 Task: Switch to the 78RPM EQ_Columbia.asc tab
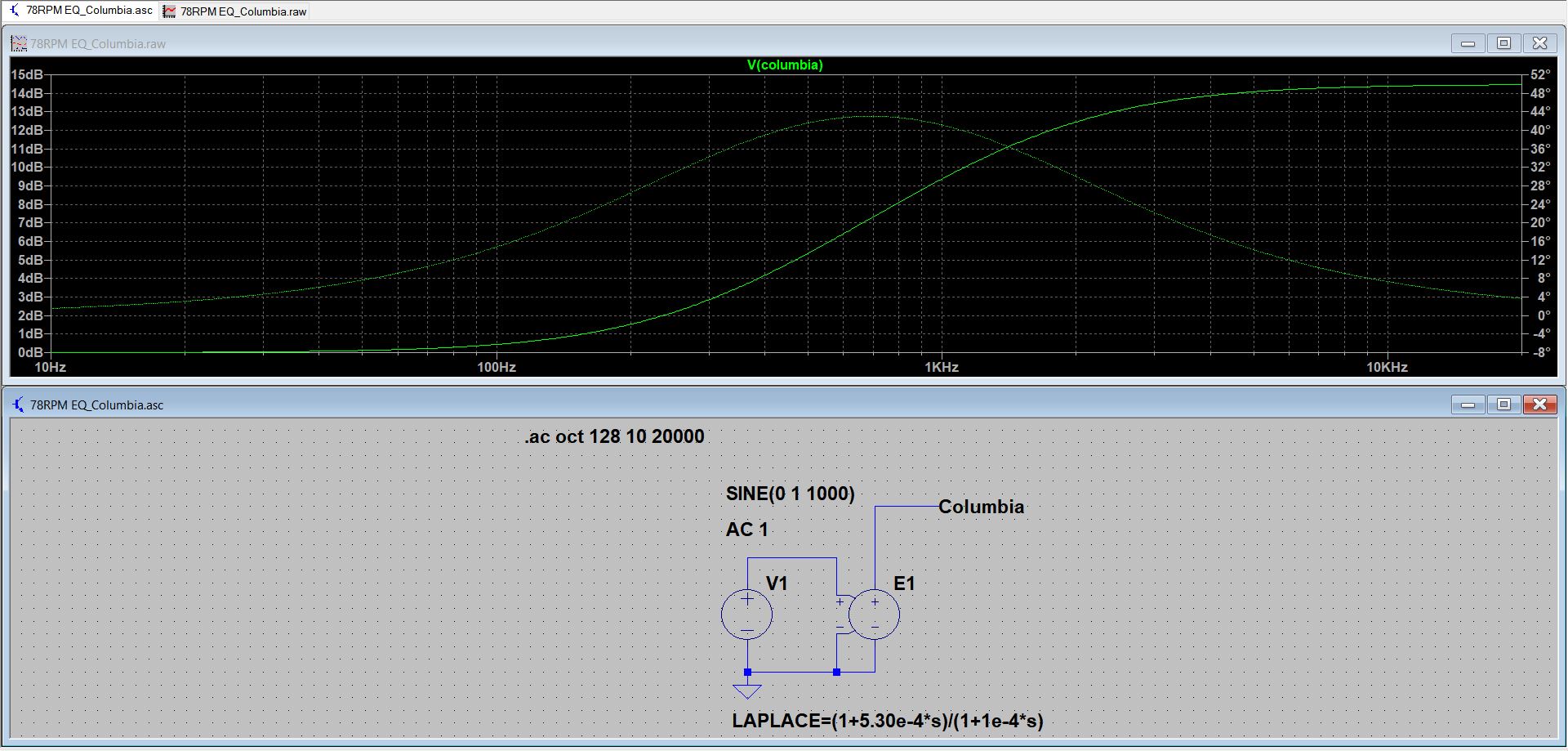(80, 11)
